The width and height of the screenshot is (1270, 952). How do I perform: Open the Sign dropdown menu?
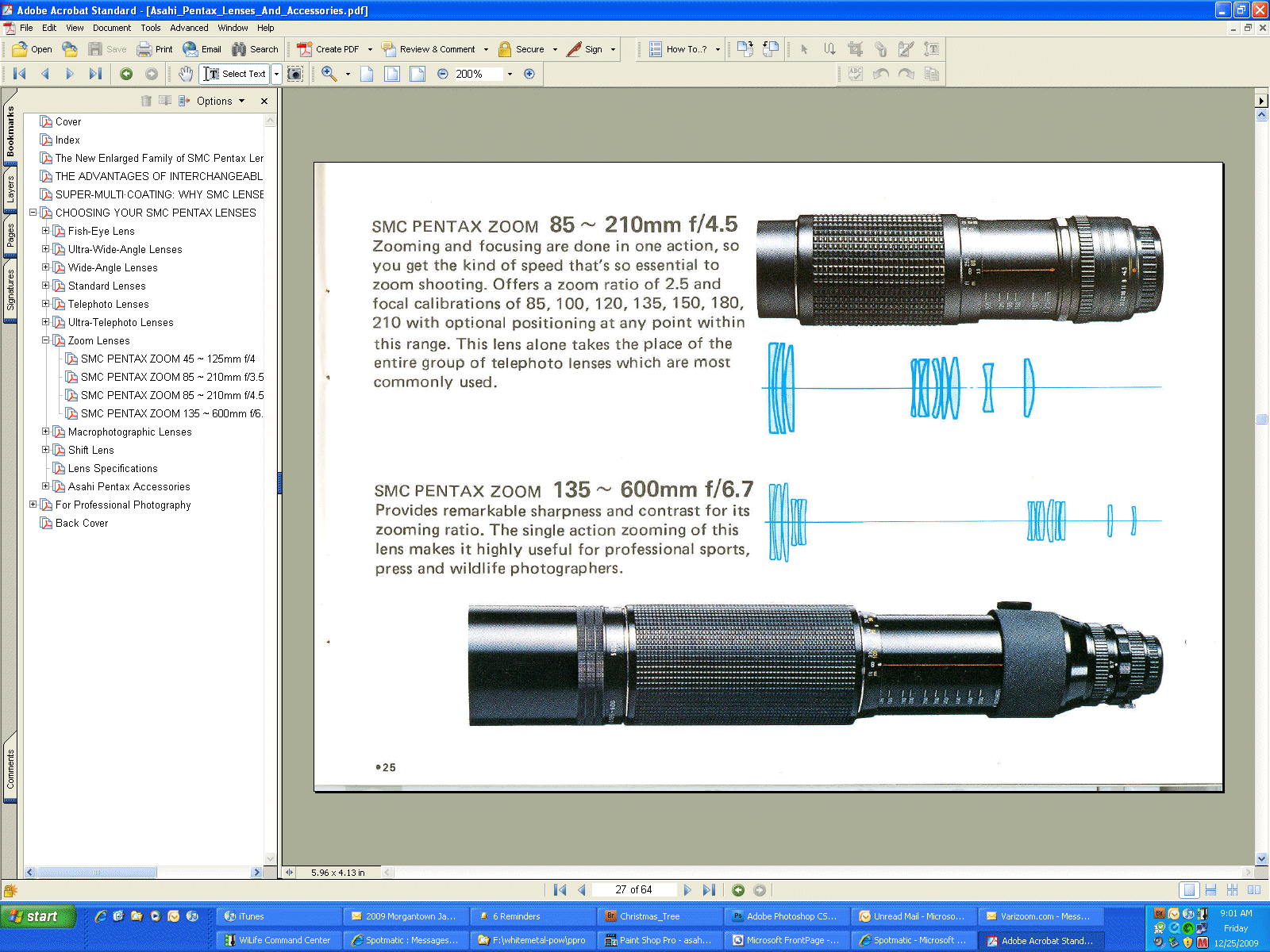[613, 49]
